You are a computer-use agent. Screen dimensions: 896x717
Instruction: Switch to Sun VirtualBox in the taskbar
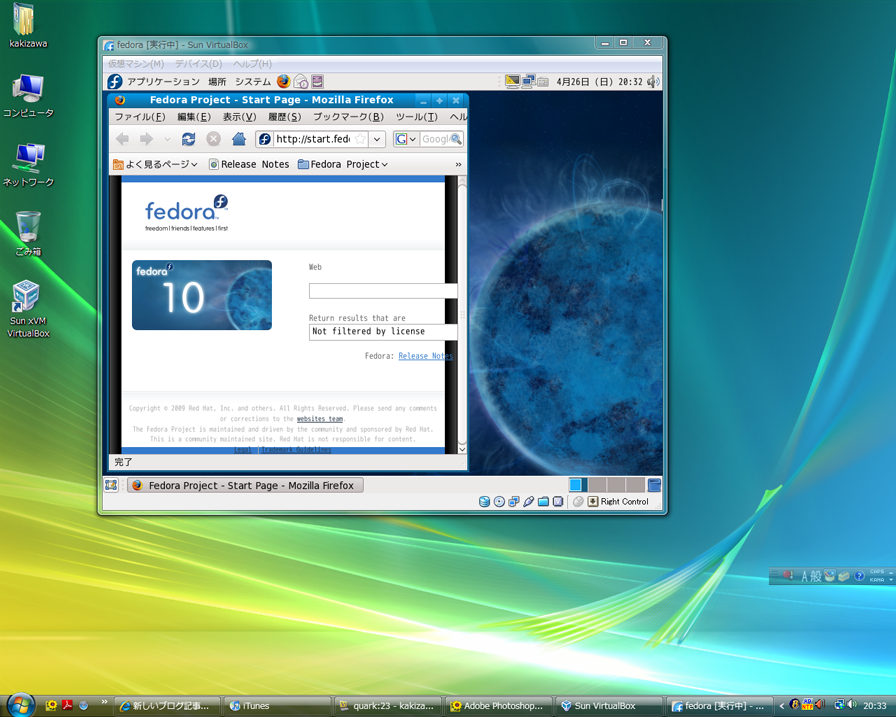[608, 706]
